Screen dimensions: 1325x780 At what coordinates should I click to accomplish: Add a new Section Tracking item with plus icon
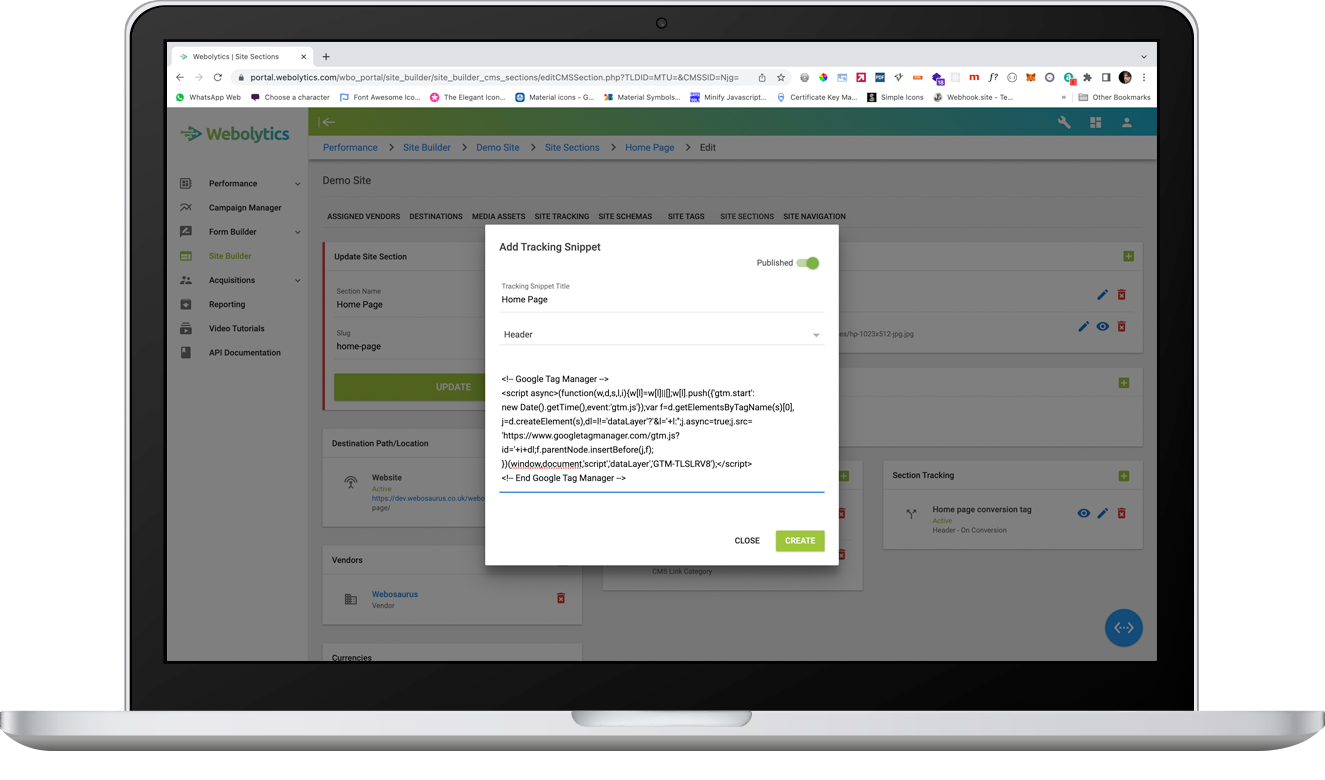click(x=1124, y=476)
